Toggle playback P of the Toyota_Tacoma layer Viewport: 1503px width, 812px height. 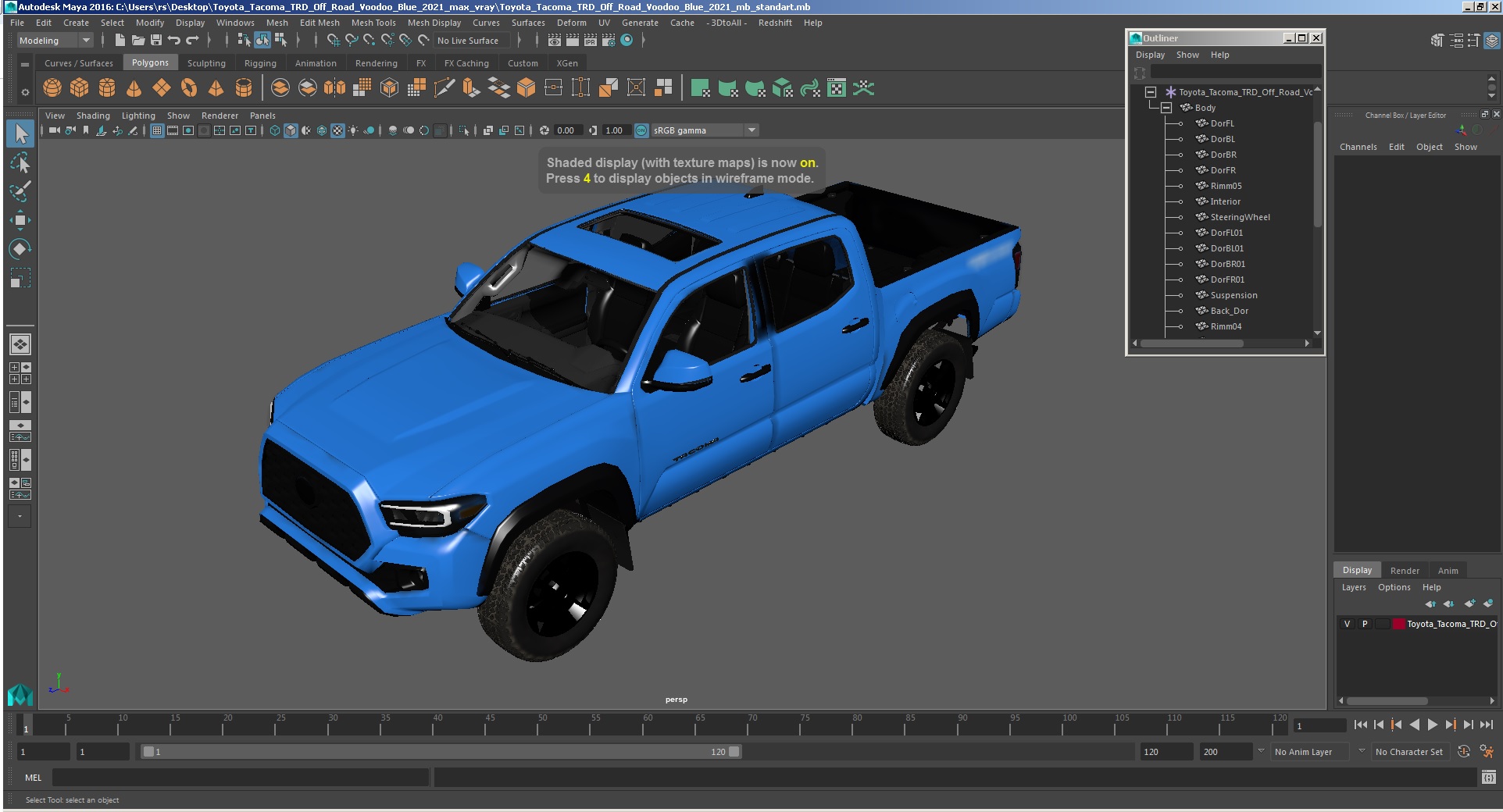1365,624
